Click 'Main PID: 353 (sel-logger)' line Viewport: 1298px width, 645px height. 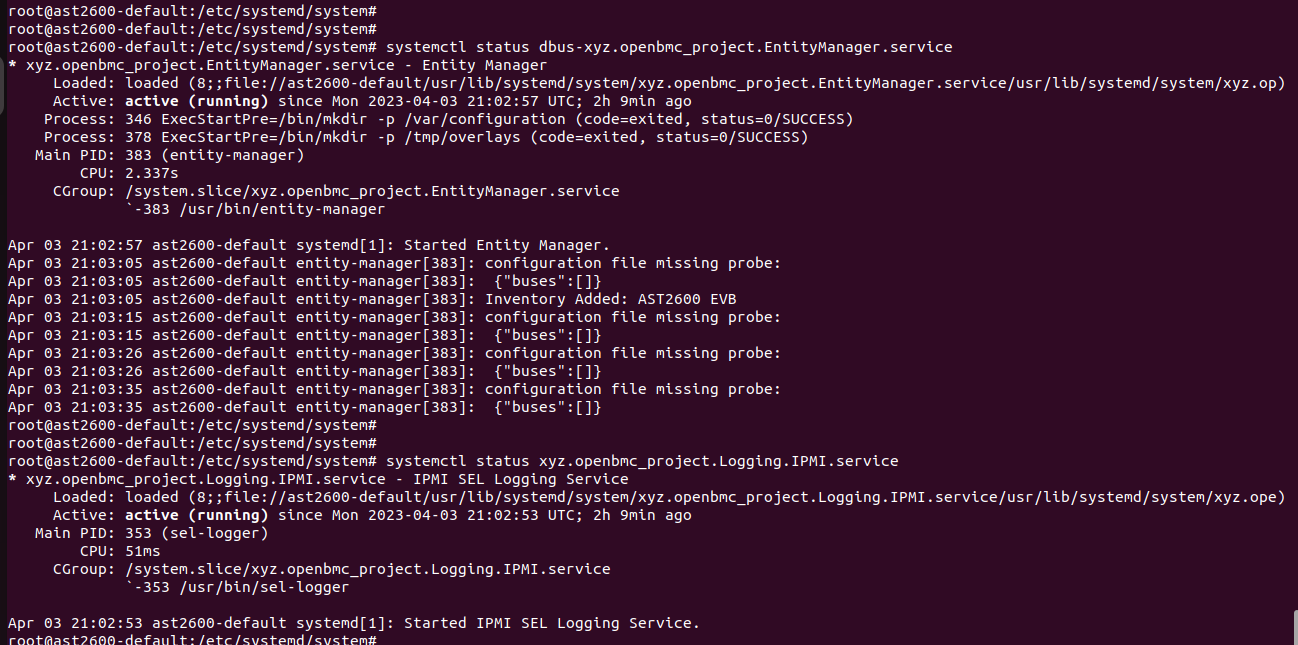click(151, 533)
